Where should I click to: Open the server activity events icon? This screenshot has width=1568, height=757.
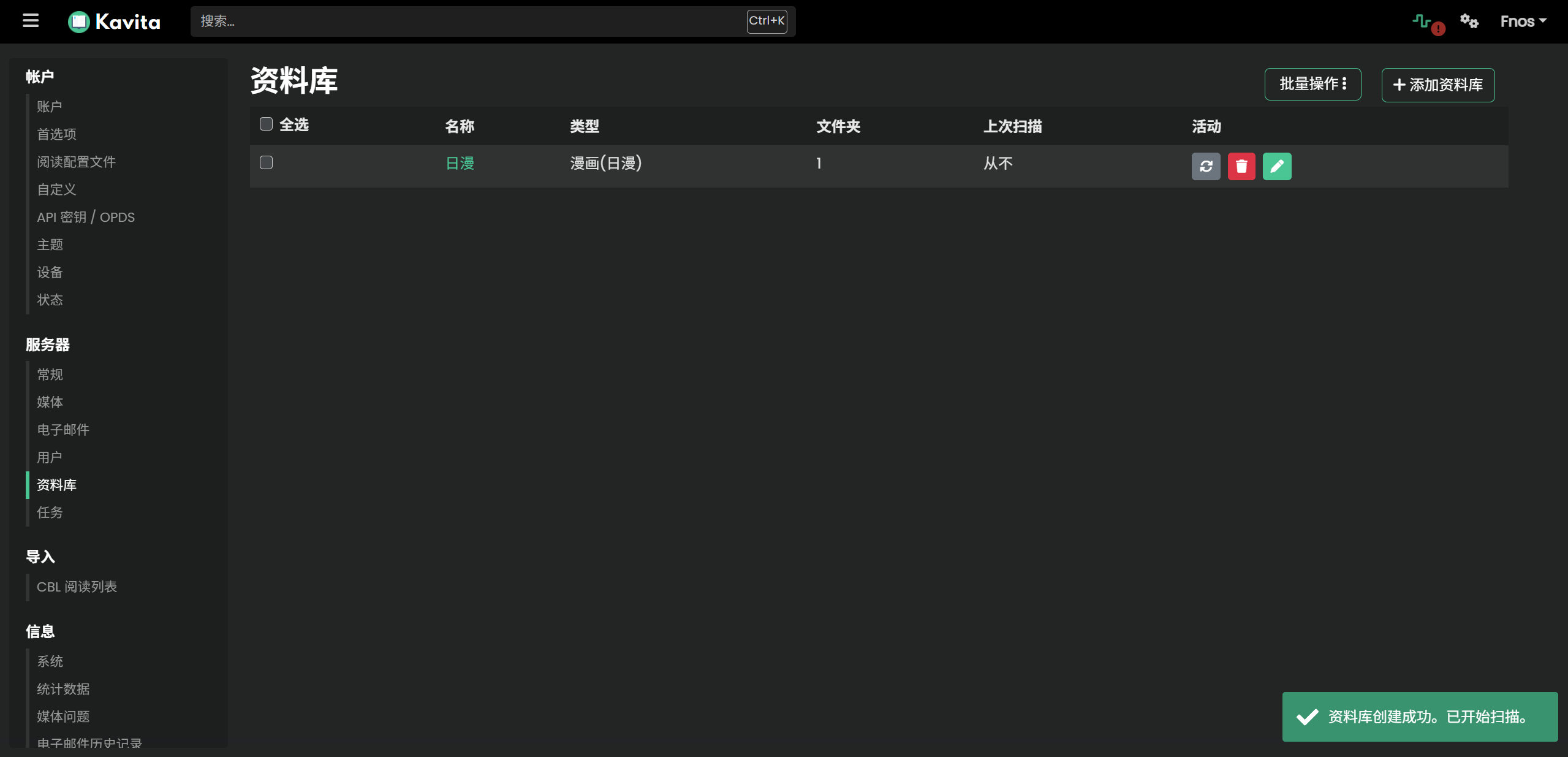[1423, 22]
